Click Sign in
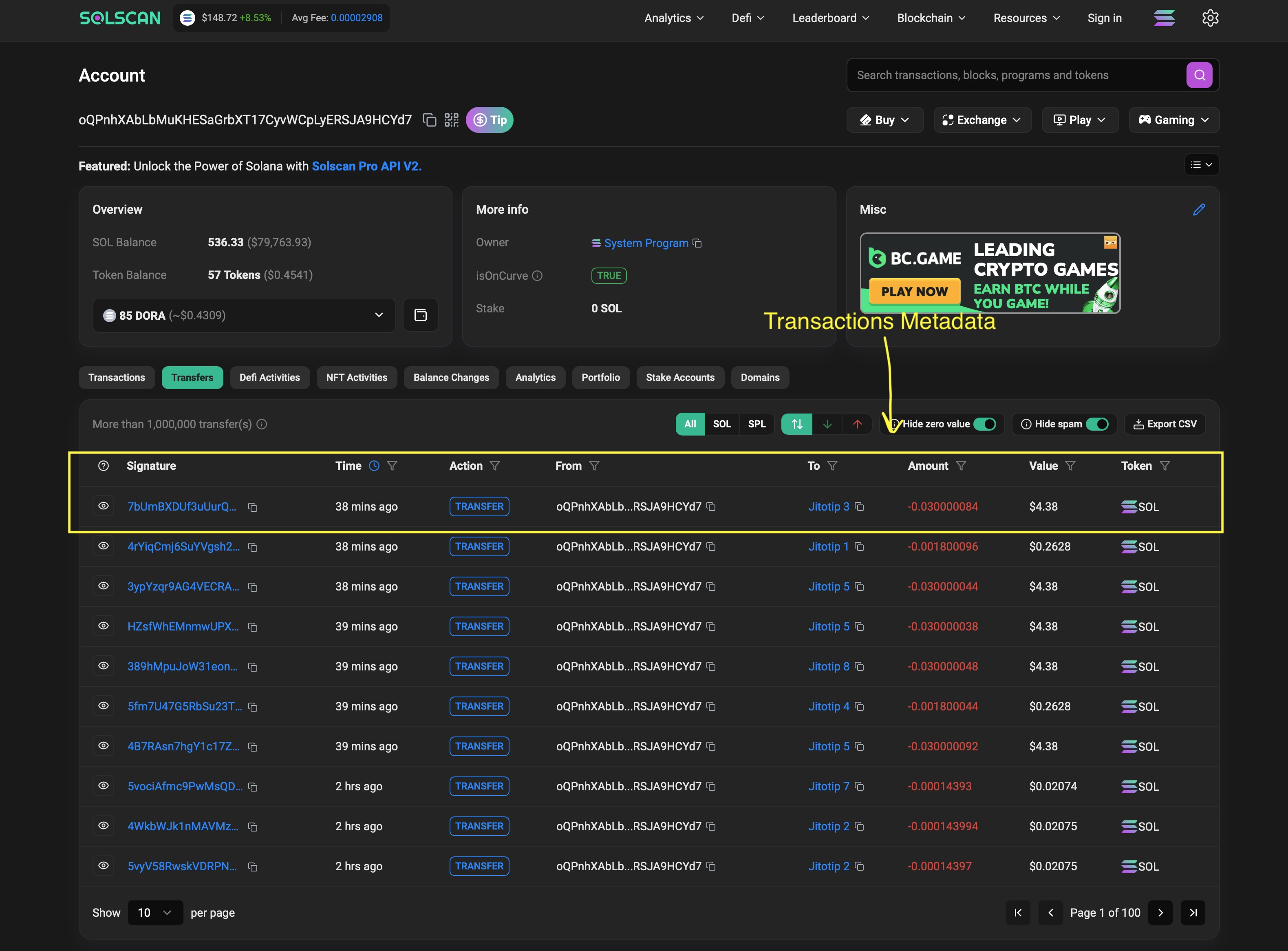Image resolution: width=1288 pixels, height=951 pixels. click(x=1105, y=18)
